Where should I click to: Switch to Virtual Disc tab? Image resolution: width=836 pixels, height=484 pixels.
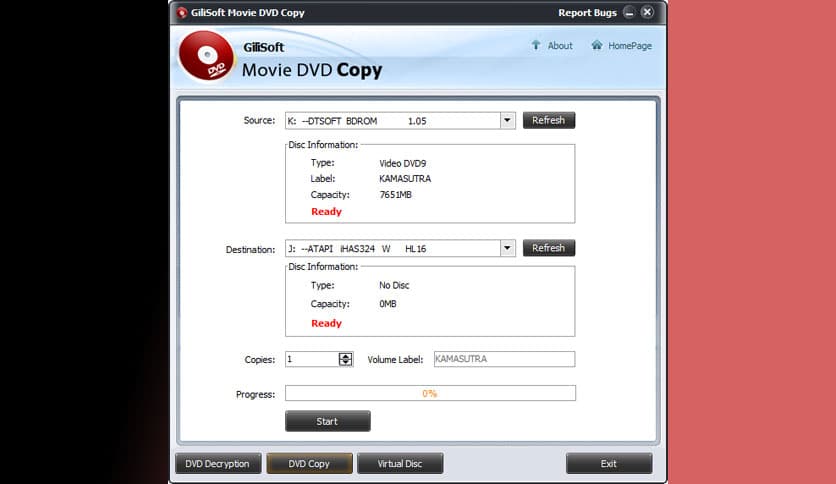(400, 464)
